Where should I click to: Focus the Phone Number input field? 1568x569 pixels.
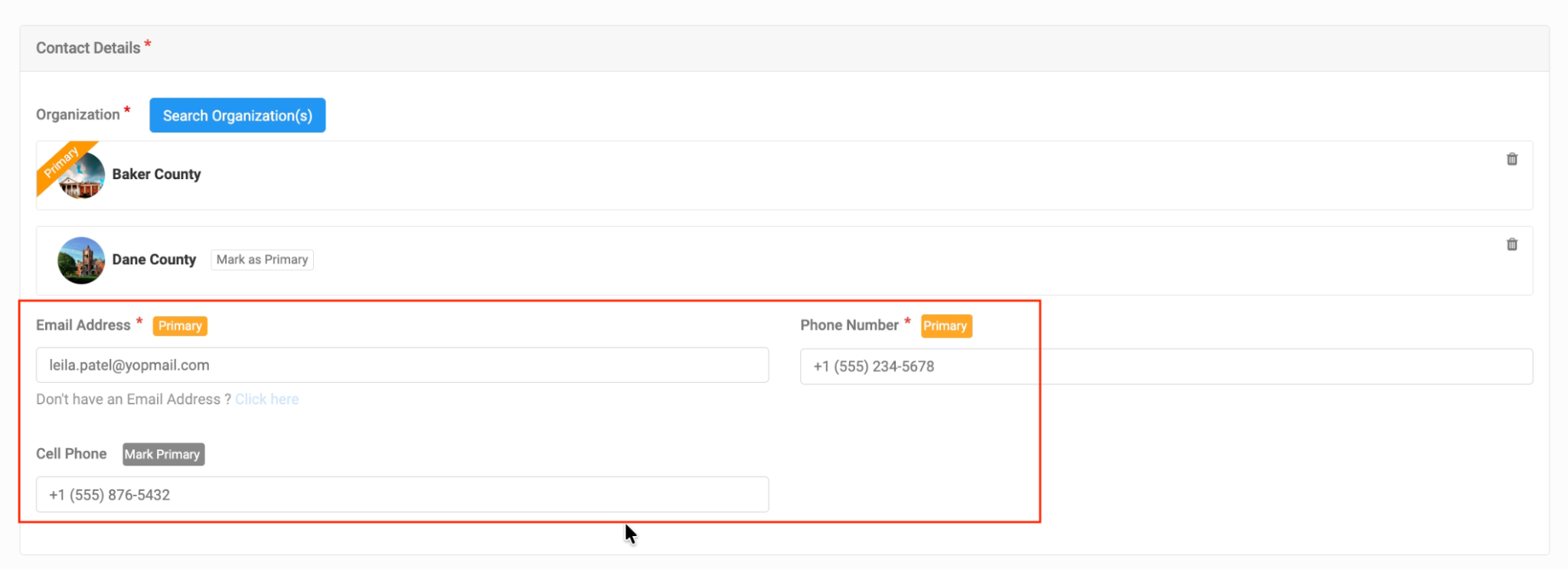click(1165, 367)
